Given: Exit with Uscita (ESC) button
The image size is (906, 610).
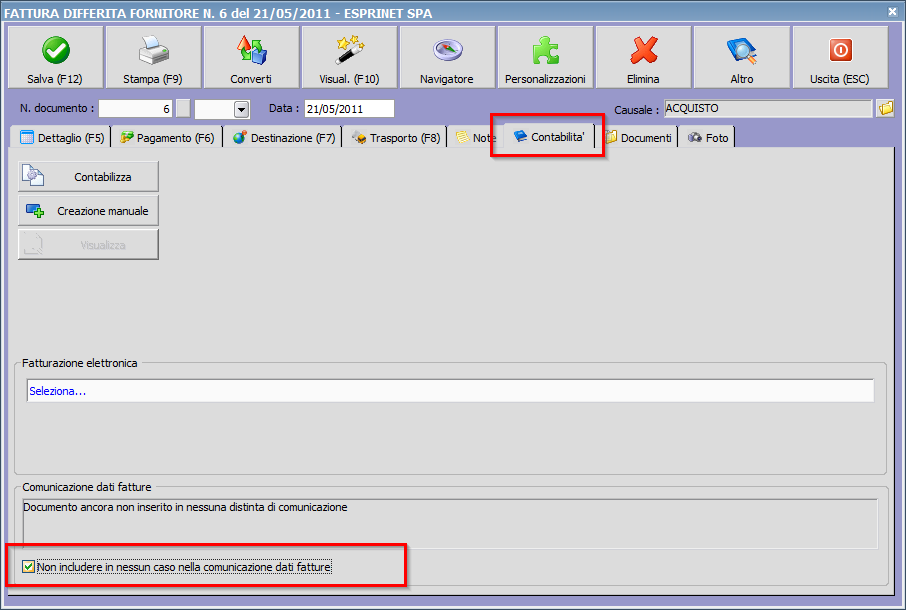Looking at the screenshot, I should 840,57.
